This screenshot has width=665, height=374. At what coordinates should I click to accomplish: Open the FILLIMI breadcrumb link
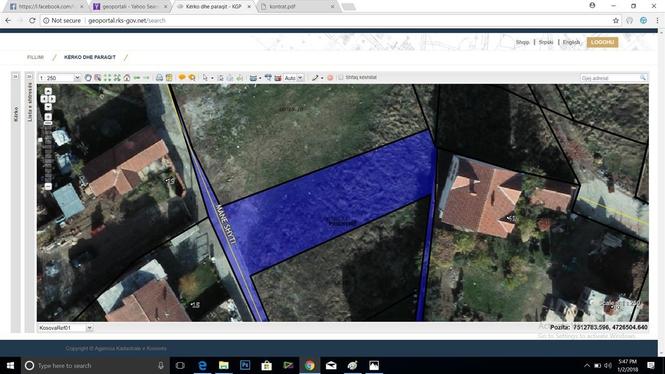(35, 57)
